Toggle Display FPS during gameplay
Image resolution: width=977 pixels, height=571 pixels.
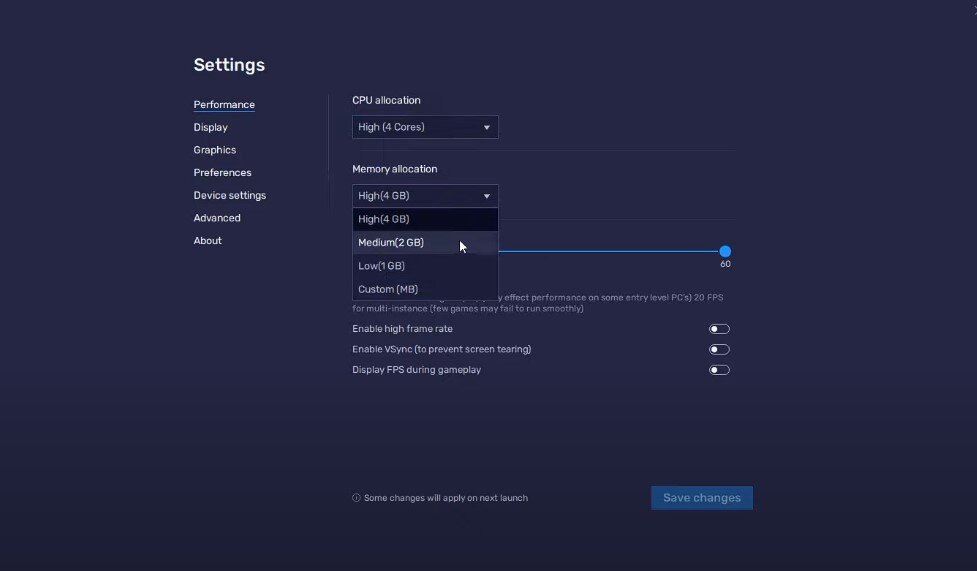coord(719,370)
